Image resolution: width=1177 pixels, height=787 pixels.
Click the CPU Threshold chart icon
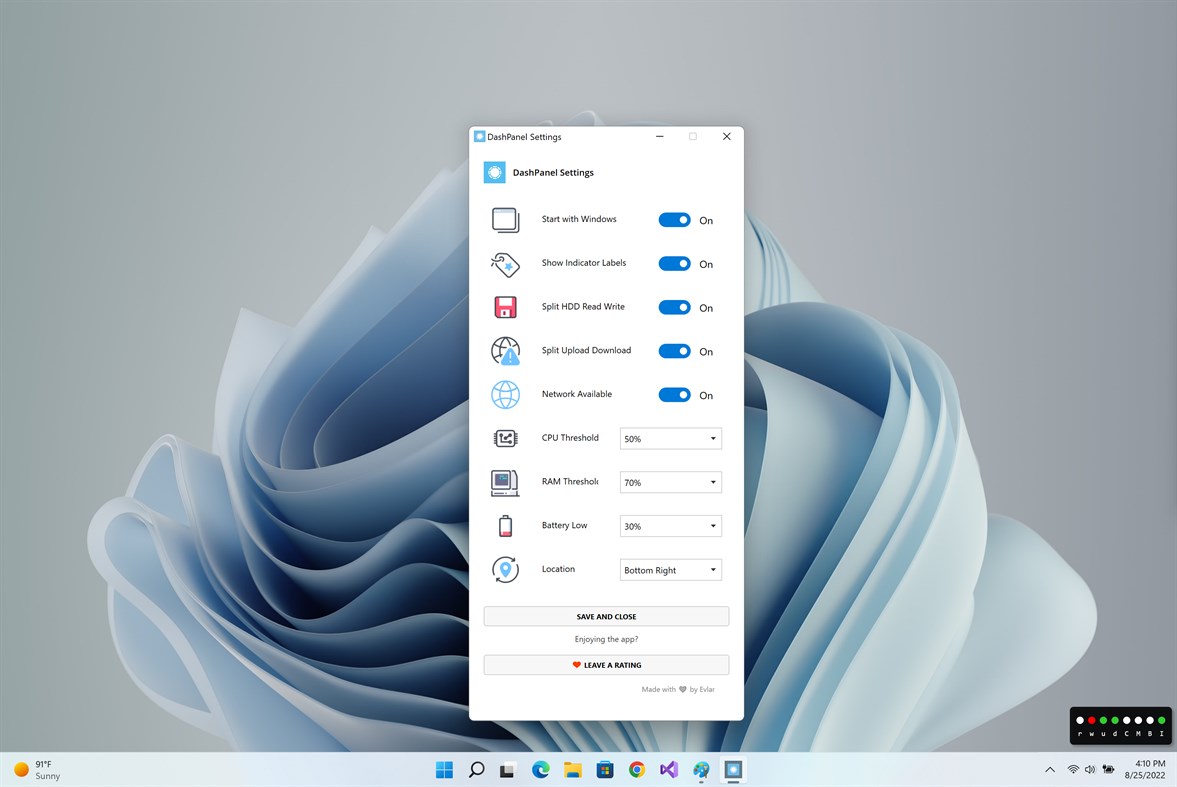[x=505, y=438]
